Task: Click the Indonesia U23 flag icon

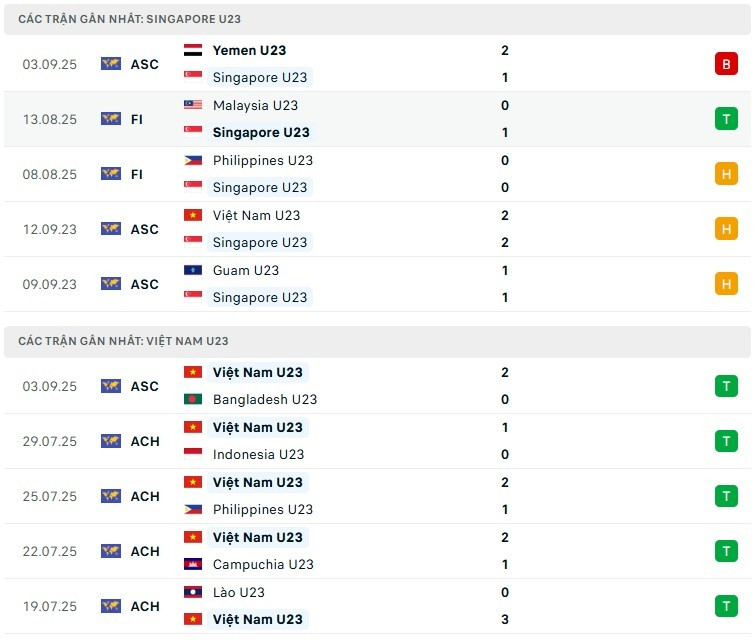Action: click(193, 454)
